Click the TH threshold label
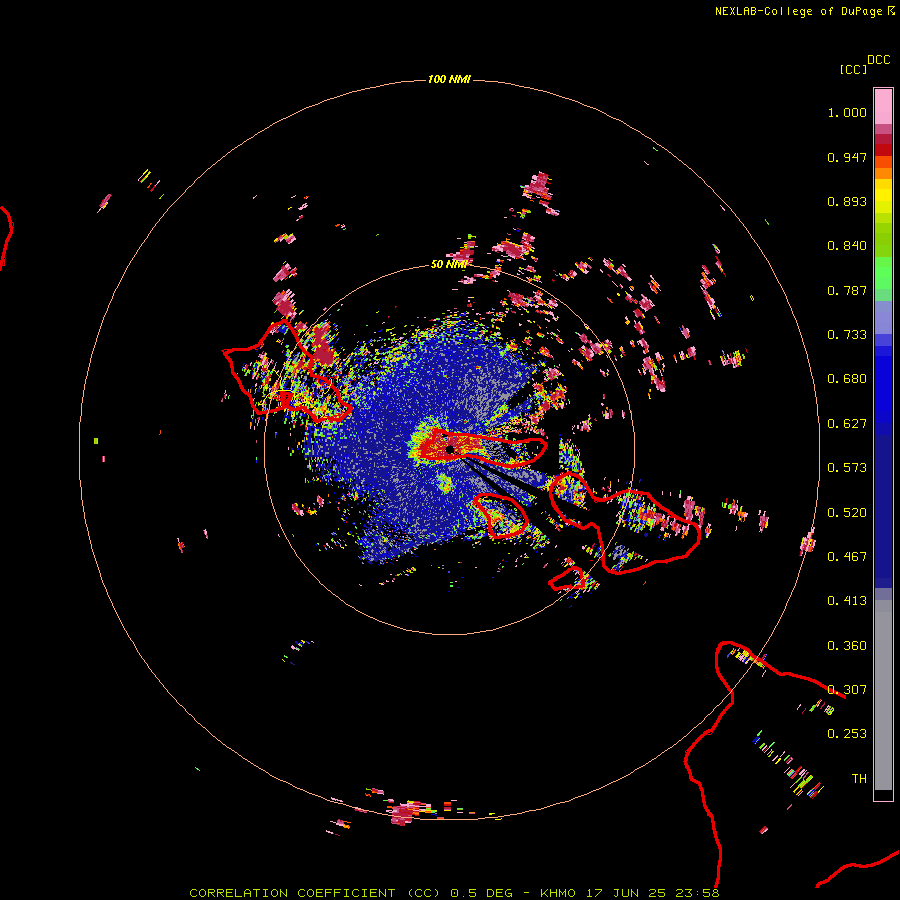 (x=859, y=779)
